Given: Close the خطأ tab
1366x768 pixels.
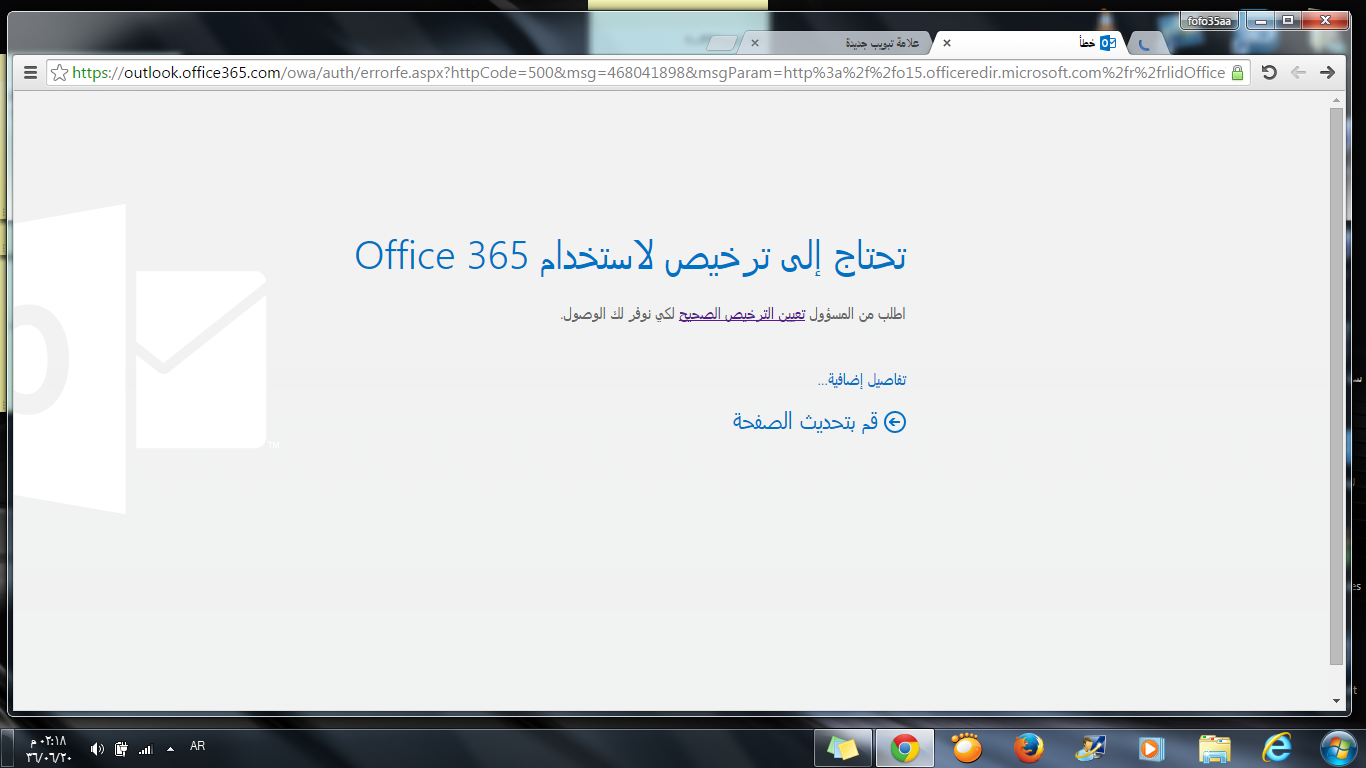Looking at the screenshot, I should 947,43.
